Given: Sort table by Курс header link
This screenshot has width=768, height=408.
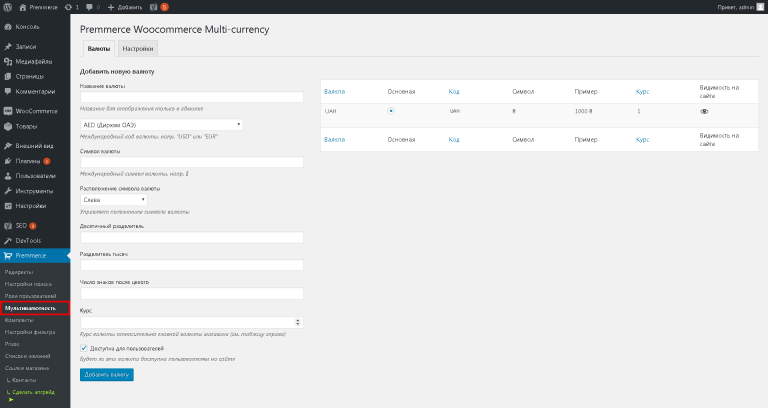Looking at the screenshot, I should tap(642, 92).
